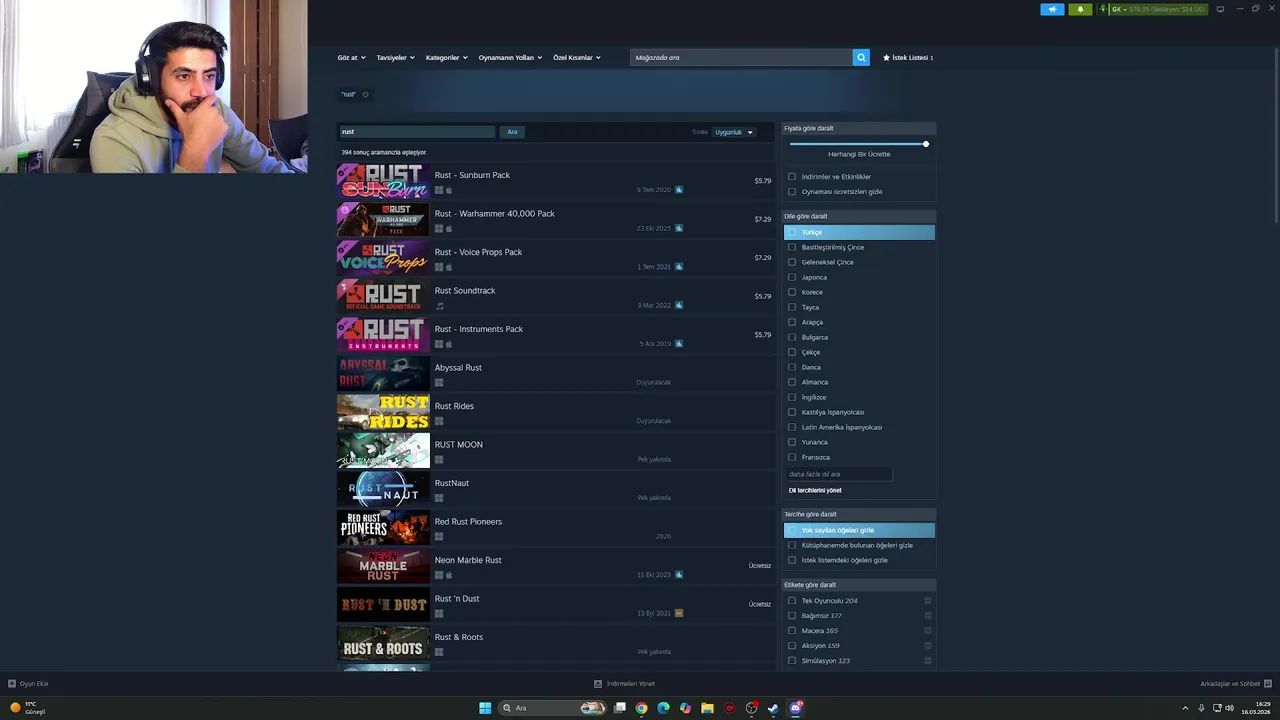Show hidden system tray icons
1280x720 pixels.
[x=1186, y=708]
